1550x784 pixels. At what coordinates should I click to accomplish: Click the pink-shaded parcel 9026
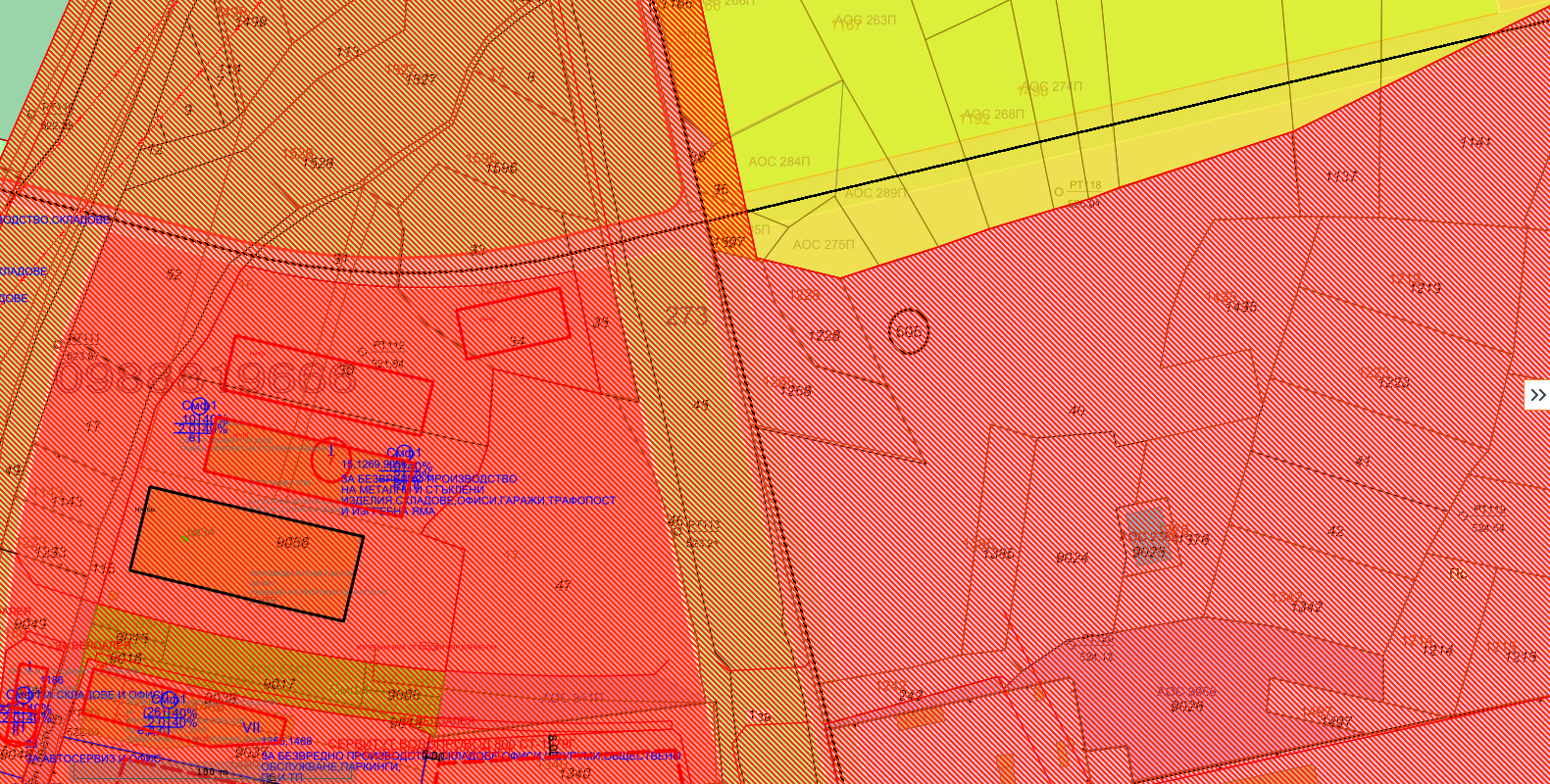pyautogui.click(x=1186, y=706)
